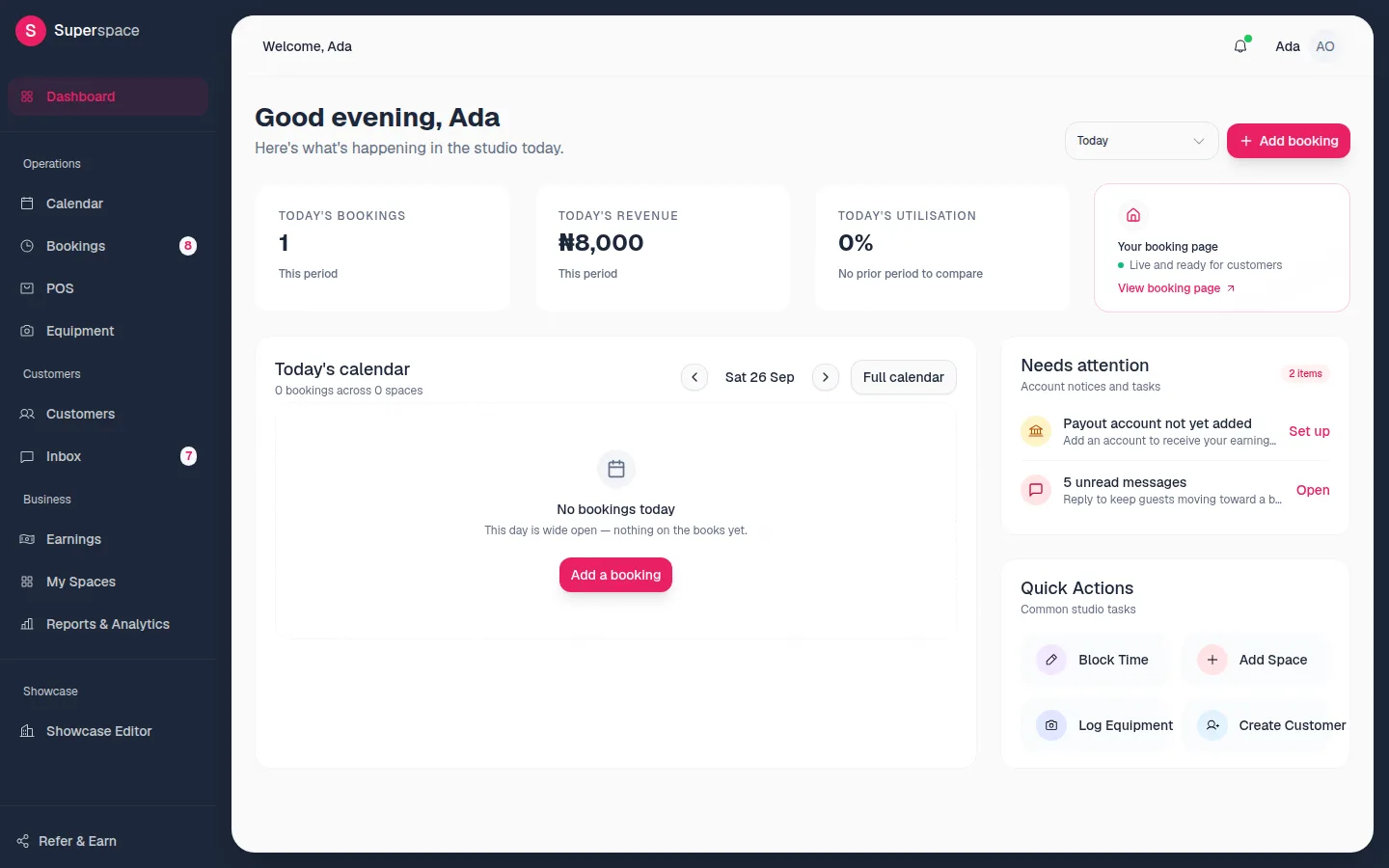Click the Bookings badge showing 8
This screenshot has width=1389, height=868.
(x=188, y=246)
